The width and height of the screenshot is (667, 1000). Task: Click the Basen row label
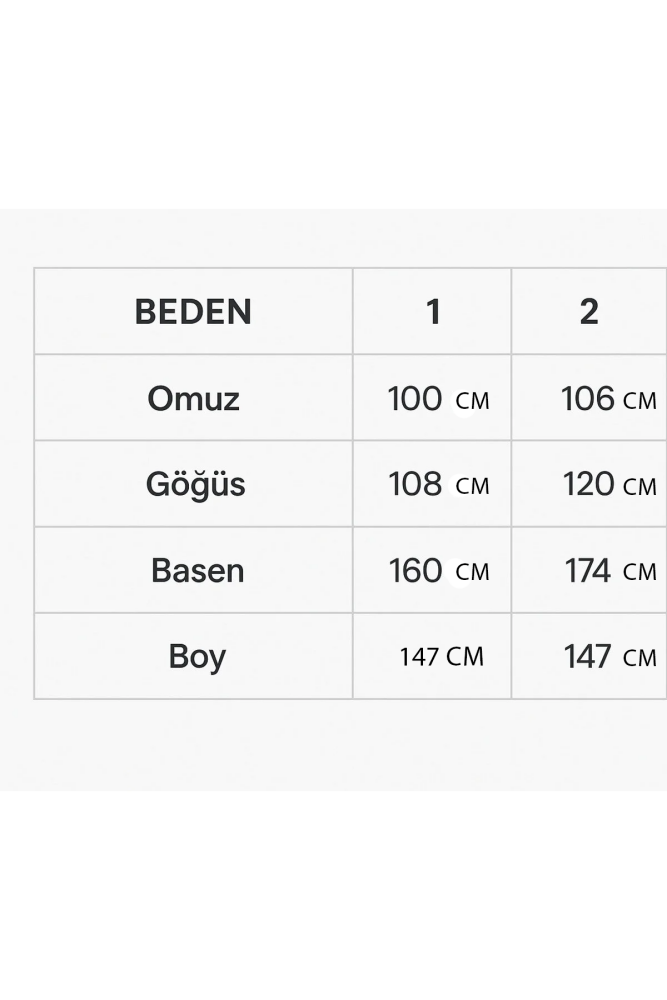coord(197,571)
